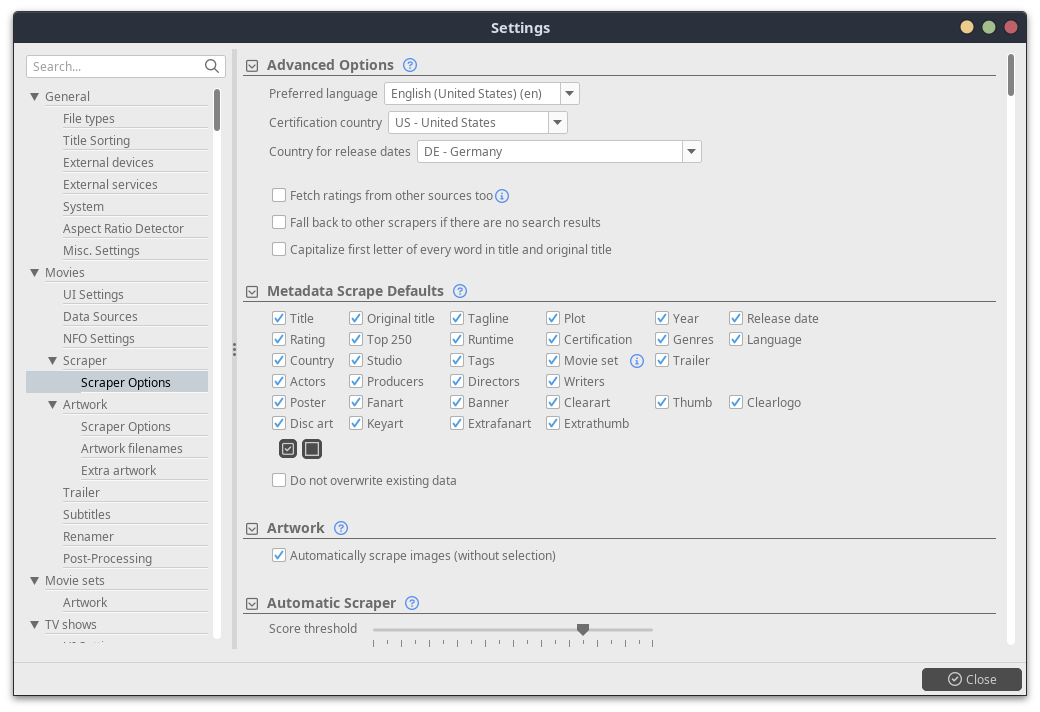Viewport: 1040px width, 712px height.
Task: Tick Do not overwrite existing data
Action: 279,480
